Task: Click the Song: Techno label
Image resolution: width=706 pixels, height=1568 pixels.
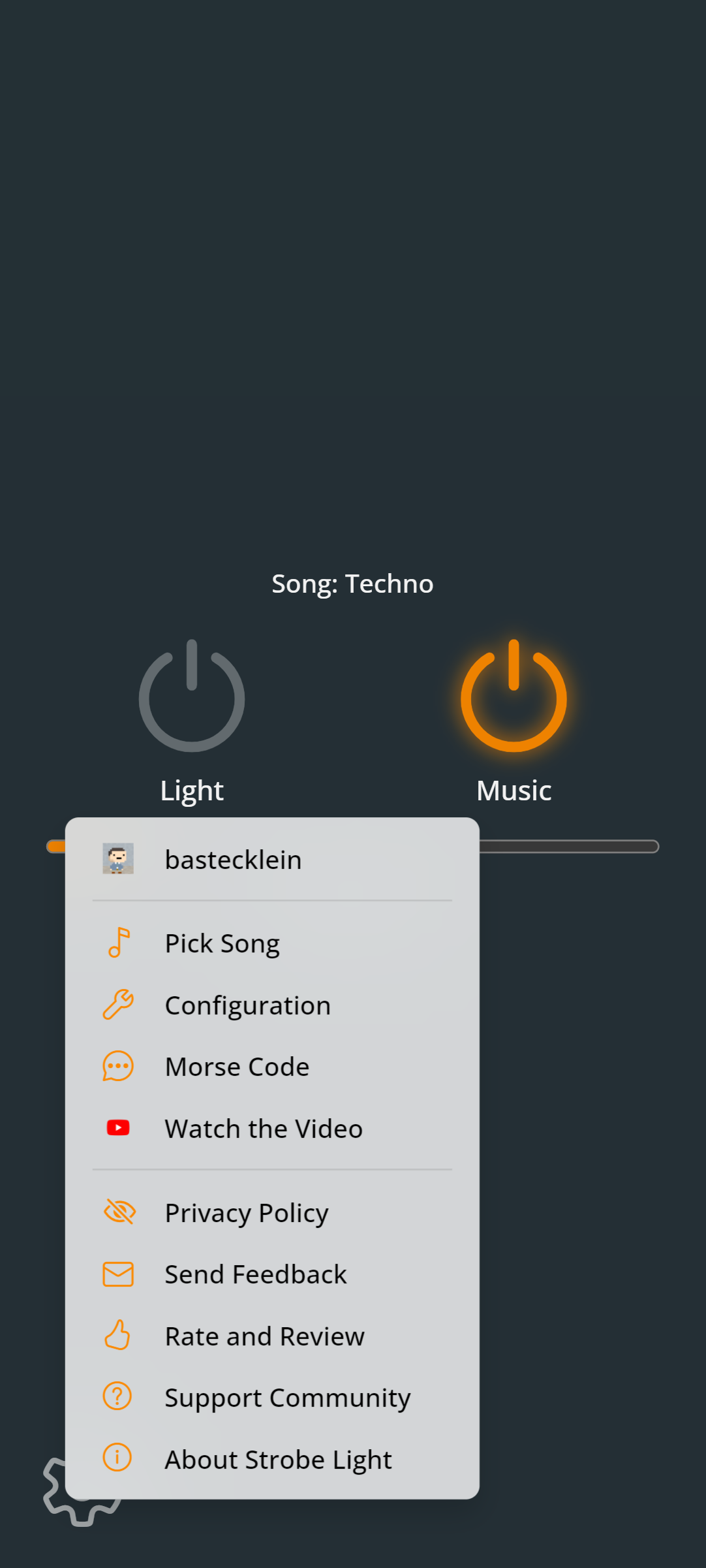Action: [352, 584]
